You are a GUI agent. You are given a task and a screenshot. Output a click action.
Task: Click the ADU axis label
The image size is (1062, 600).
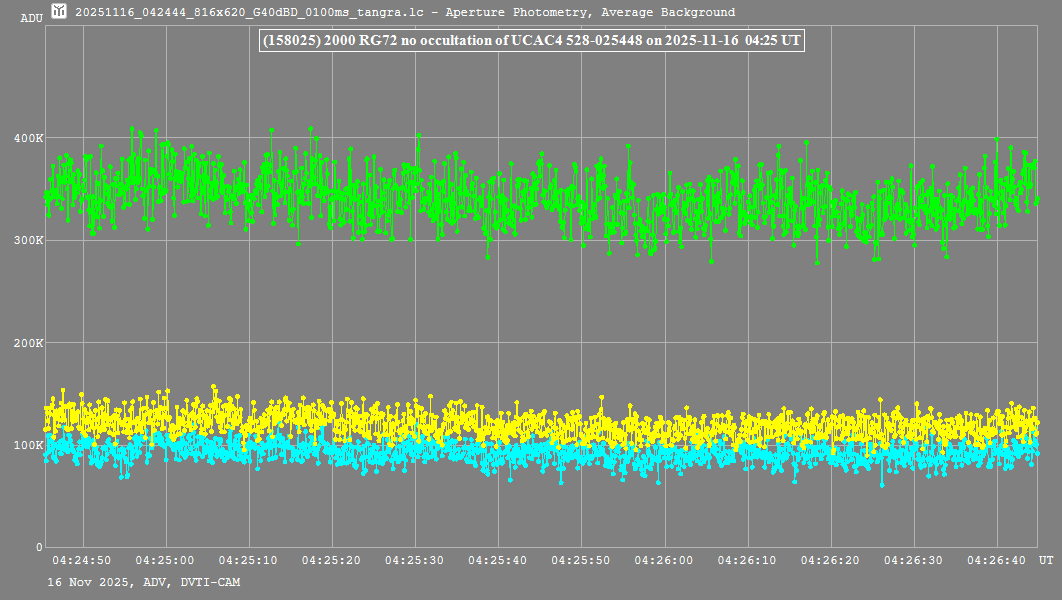coord(31,18)
